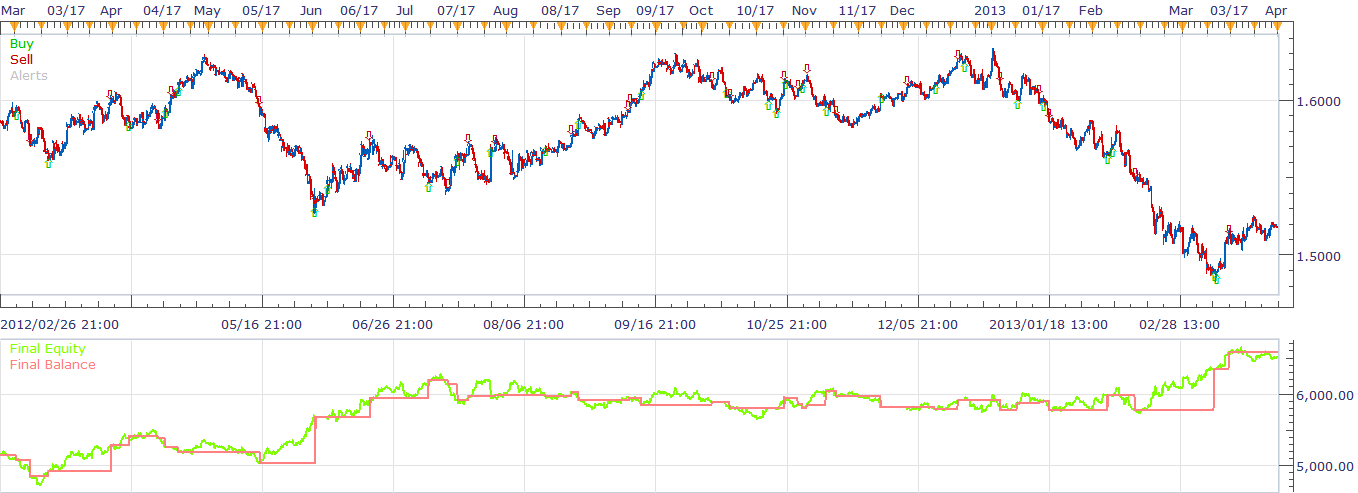
Task: Click the 11/17 timeline label
Action: tap(857, 10)
